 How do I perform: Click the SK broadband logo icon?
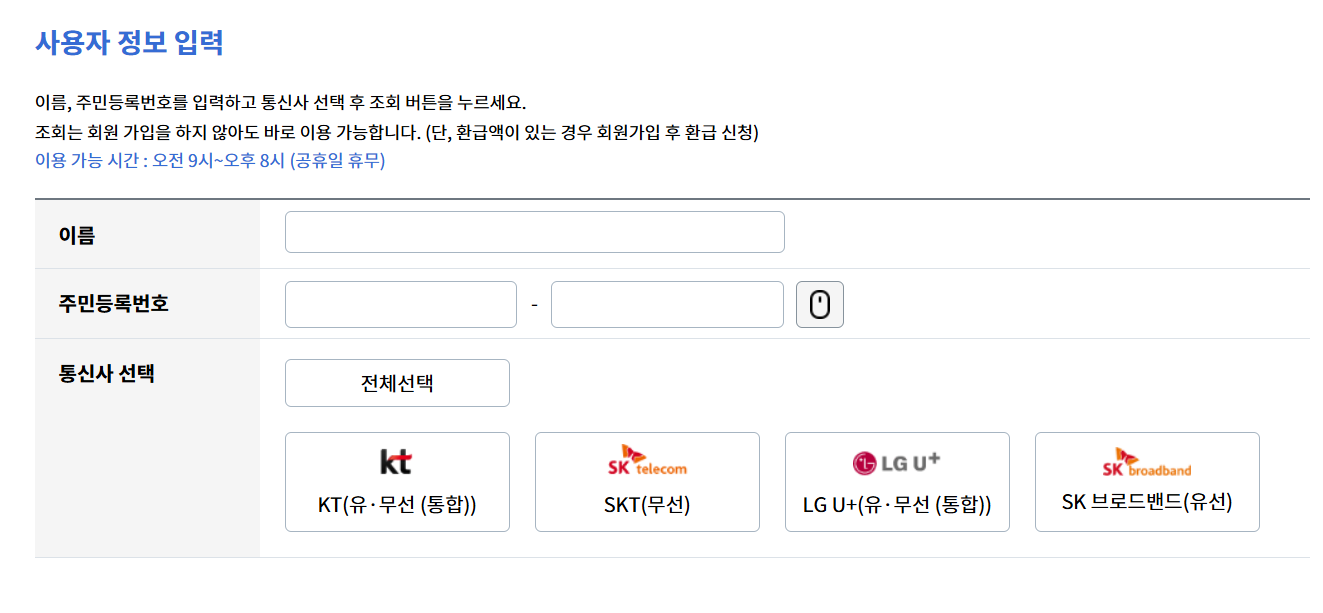[1146, 461]
